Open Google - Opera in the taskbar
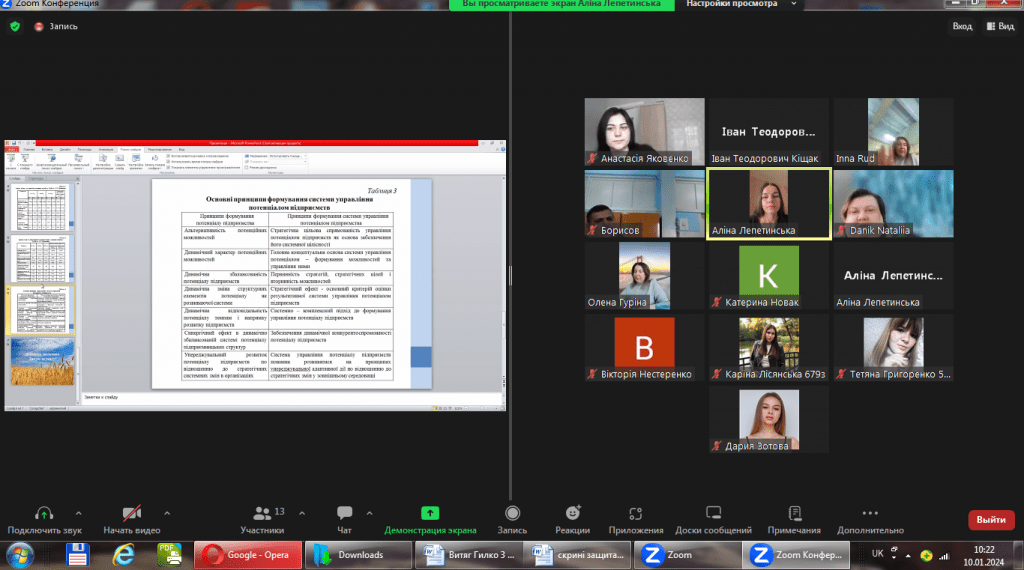 point(247,554)
